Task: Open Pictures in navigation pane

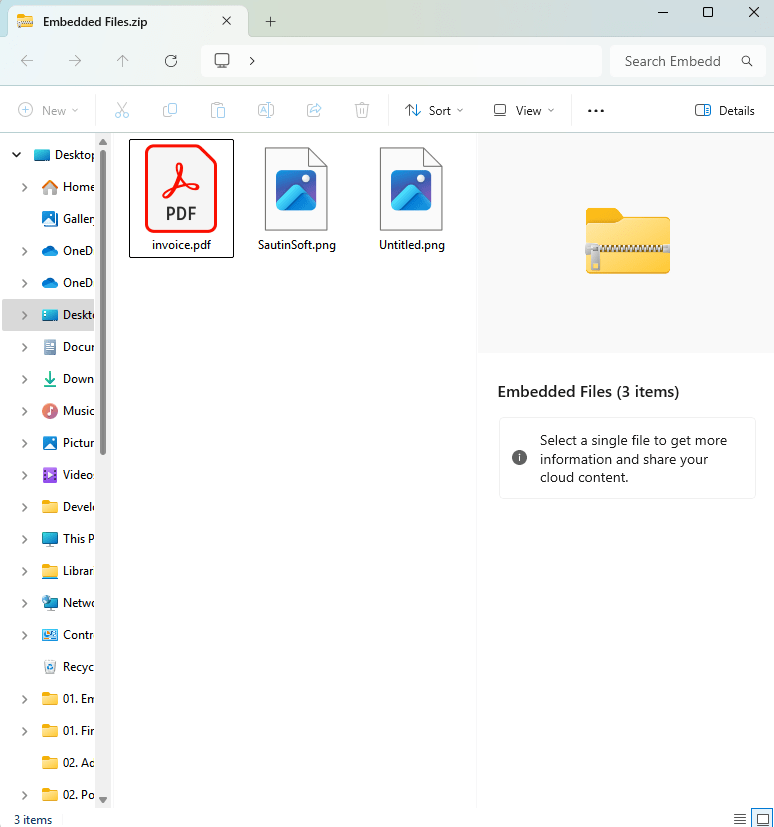Action: point(67,443)
